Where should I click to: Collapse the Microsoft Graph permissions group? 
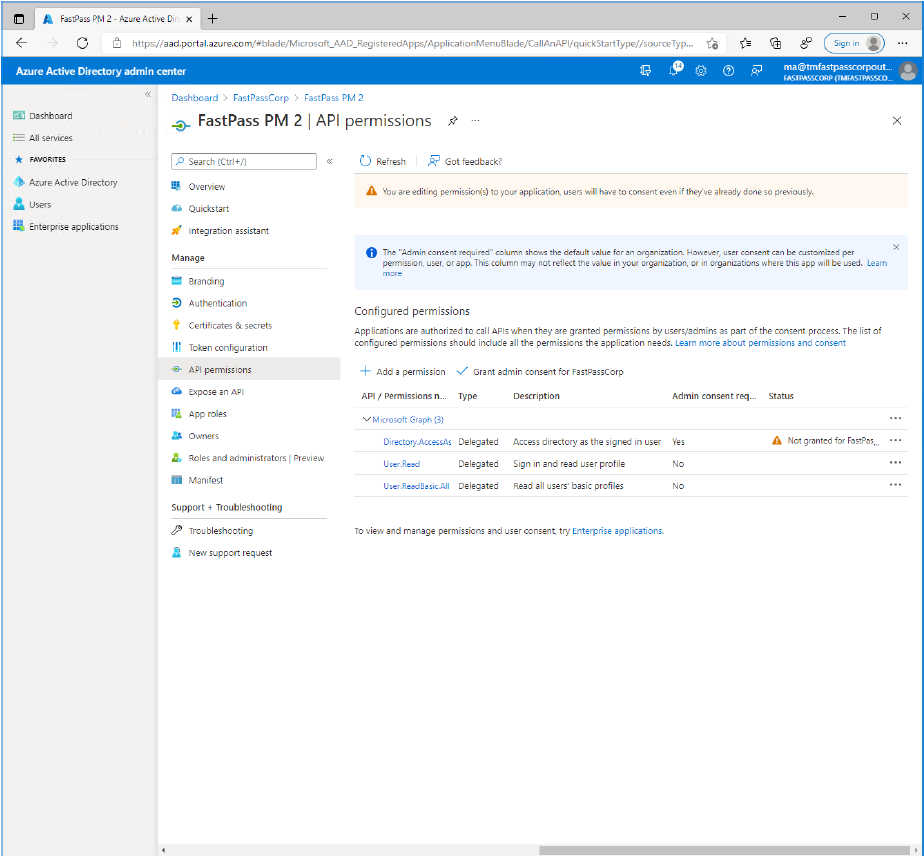(x=366, y=419)
